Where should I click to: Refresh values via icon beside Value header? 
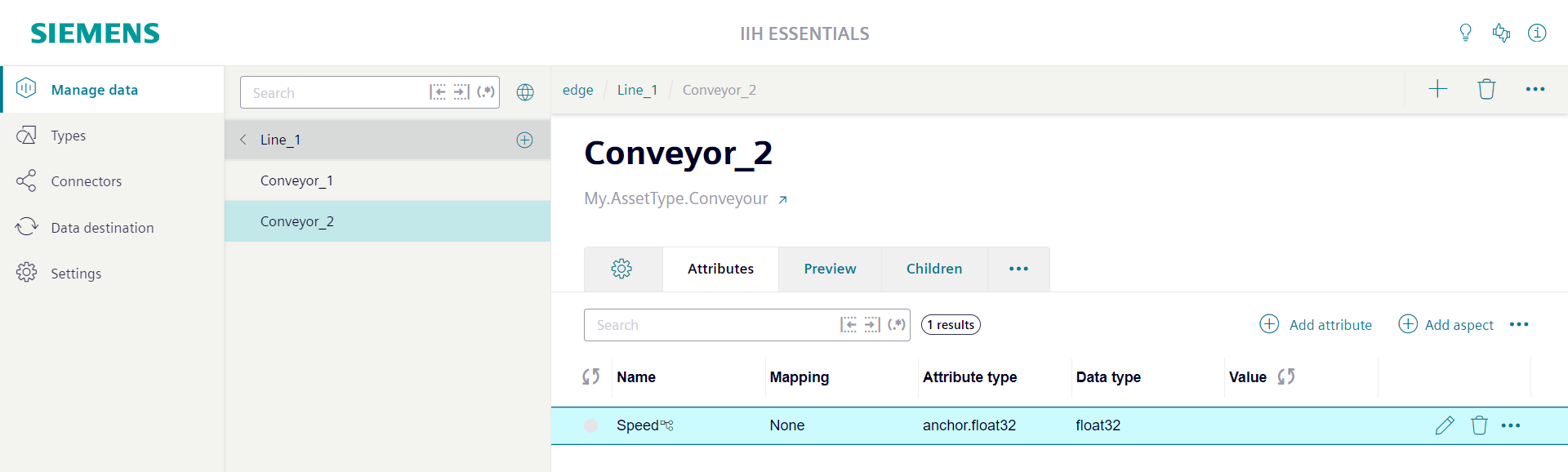tap(1286, 376)
